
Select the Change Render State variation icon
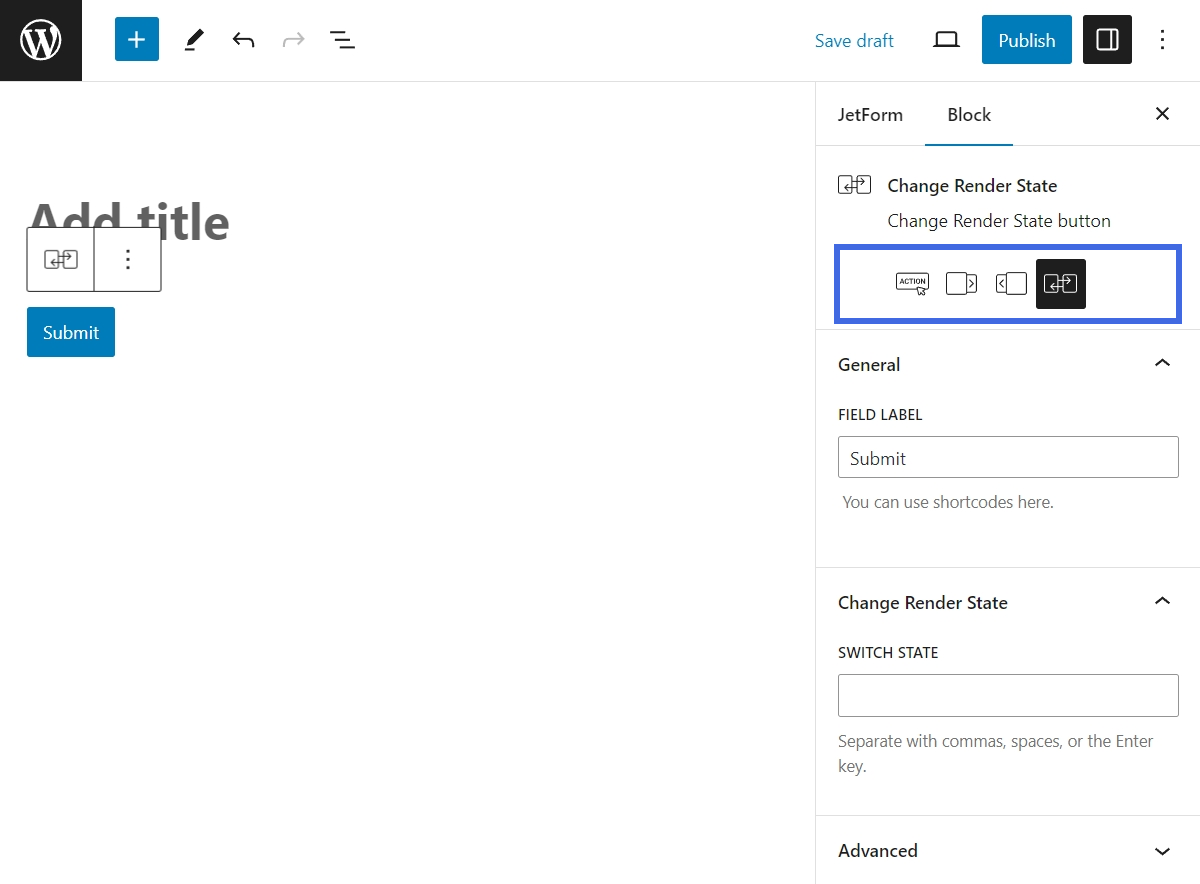click(1060, 283)
